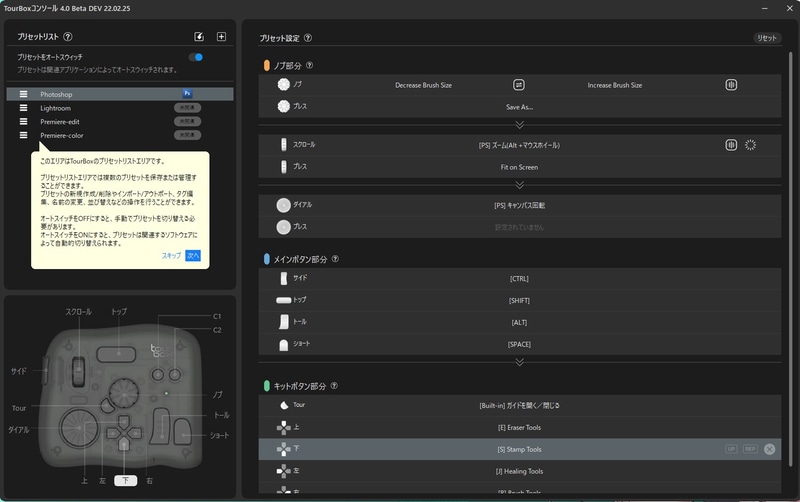Open help icon beside メインボタン部分
This screenshot has height=502, width=800.
coord(335,259)
